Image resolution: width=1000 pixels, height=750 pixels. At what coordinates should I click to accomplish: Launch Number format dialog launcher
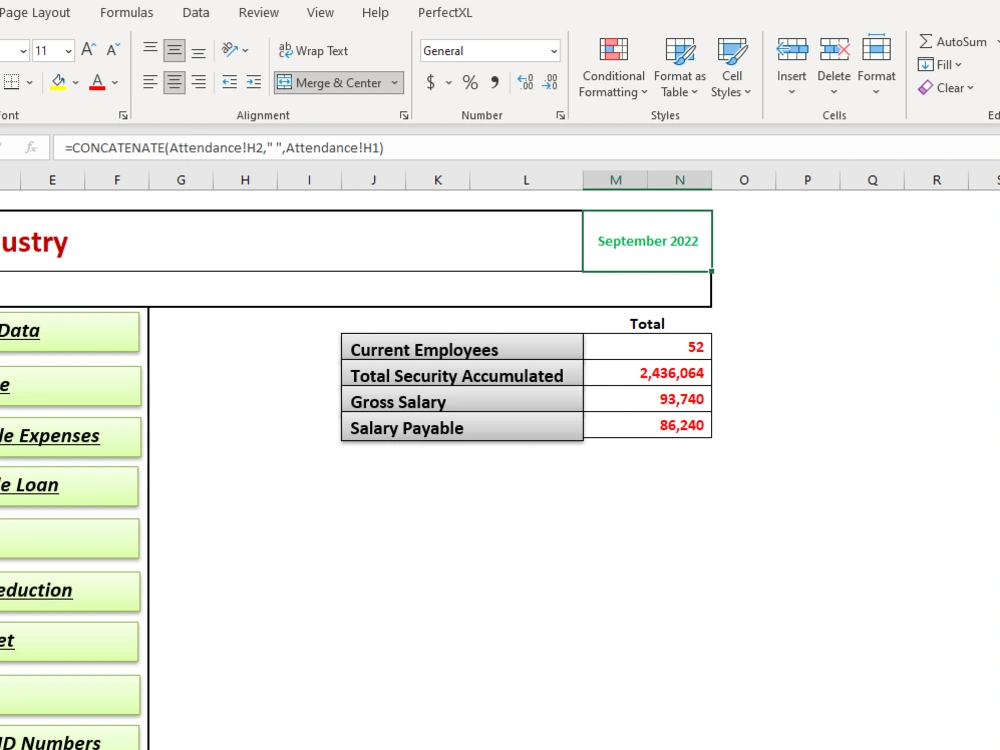560,115
